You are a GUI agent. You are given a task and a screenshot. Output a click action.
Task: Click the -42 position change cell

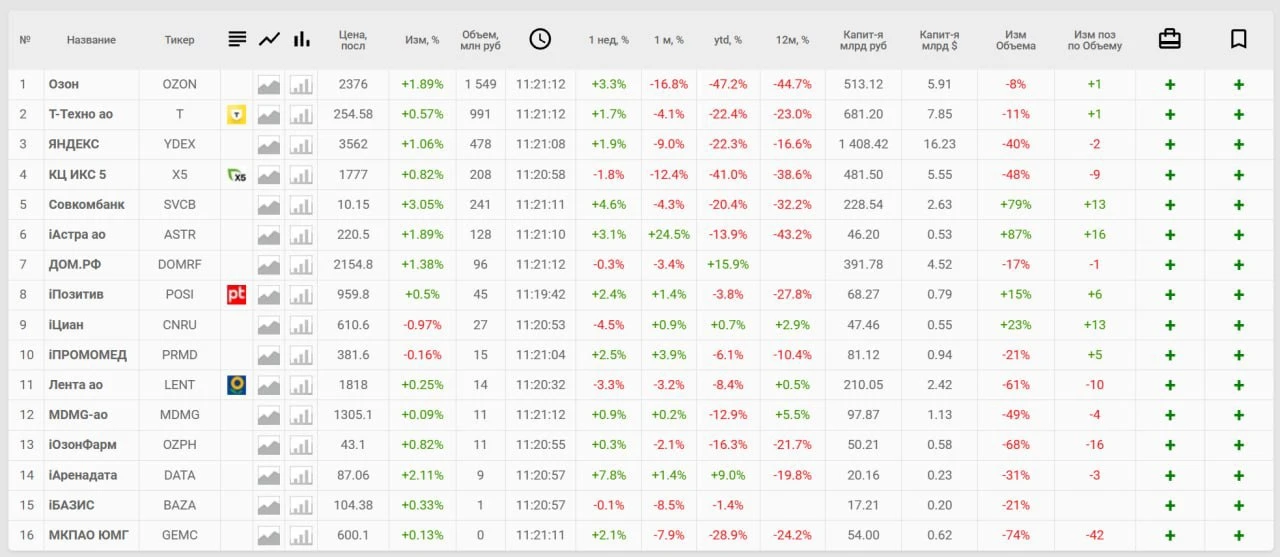pos(1094,535)
